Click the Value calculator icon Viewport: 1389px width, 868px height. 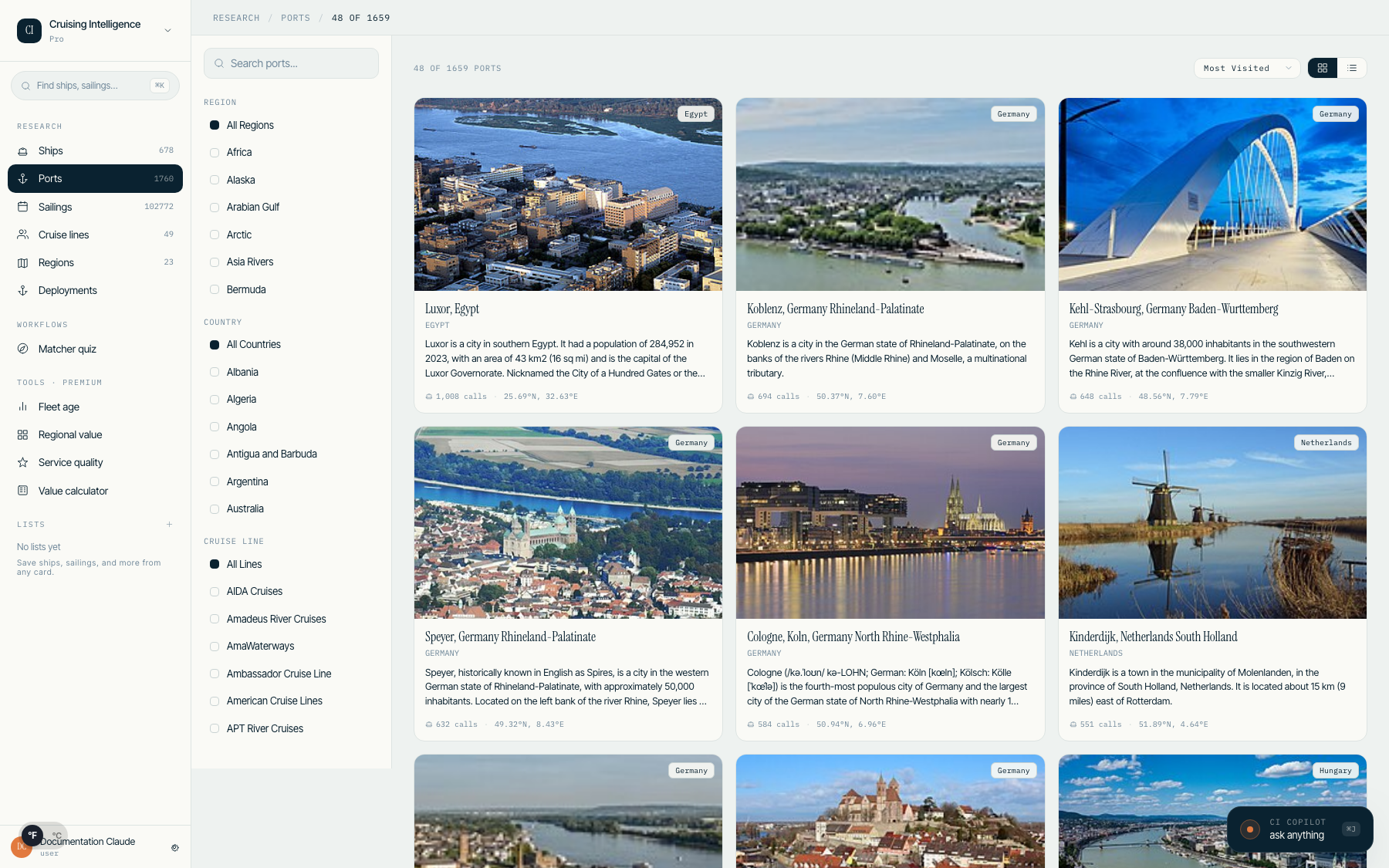[23, 491]
